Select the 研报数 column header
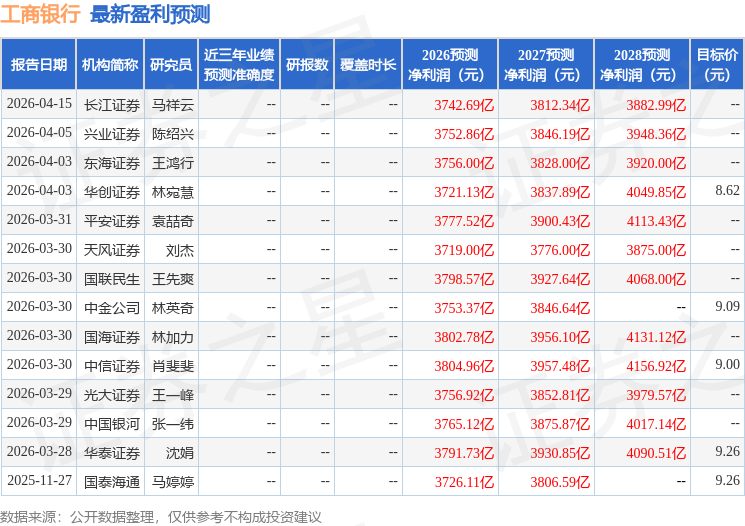The width and height of the screenshot is (745, 526). pyautogui.click(x=307, y=65)
